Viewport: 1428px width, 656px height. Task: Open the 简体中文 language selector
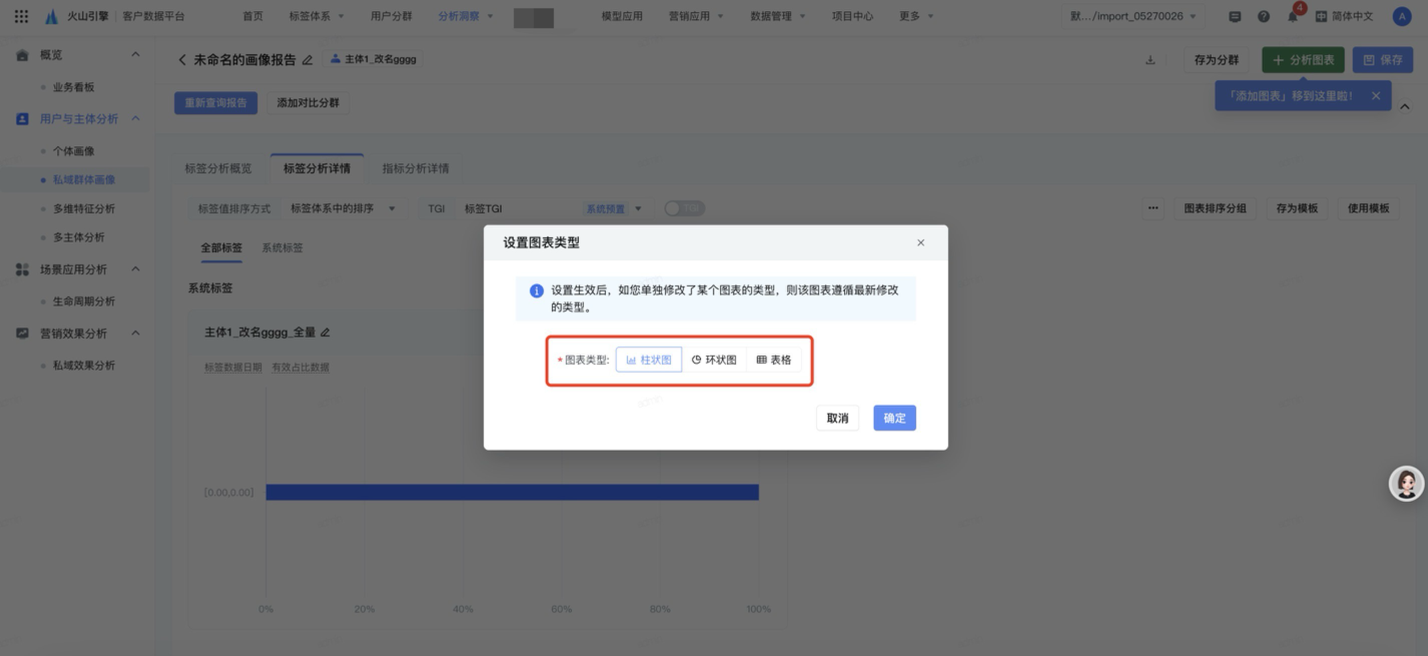(1344, 17)
